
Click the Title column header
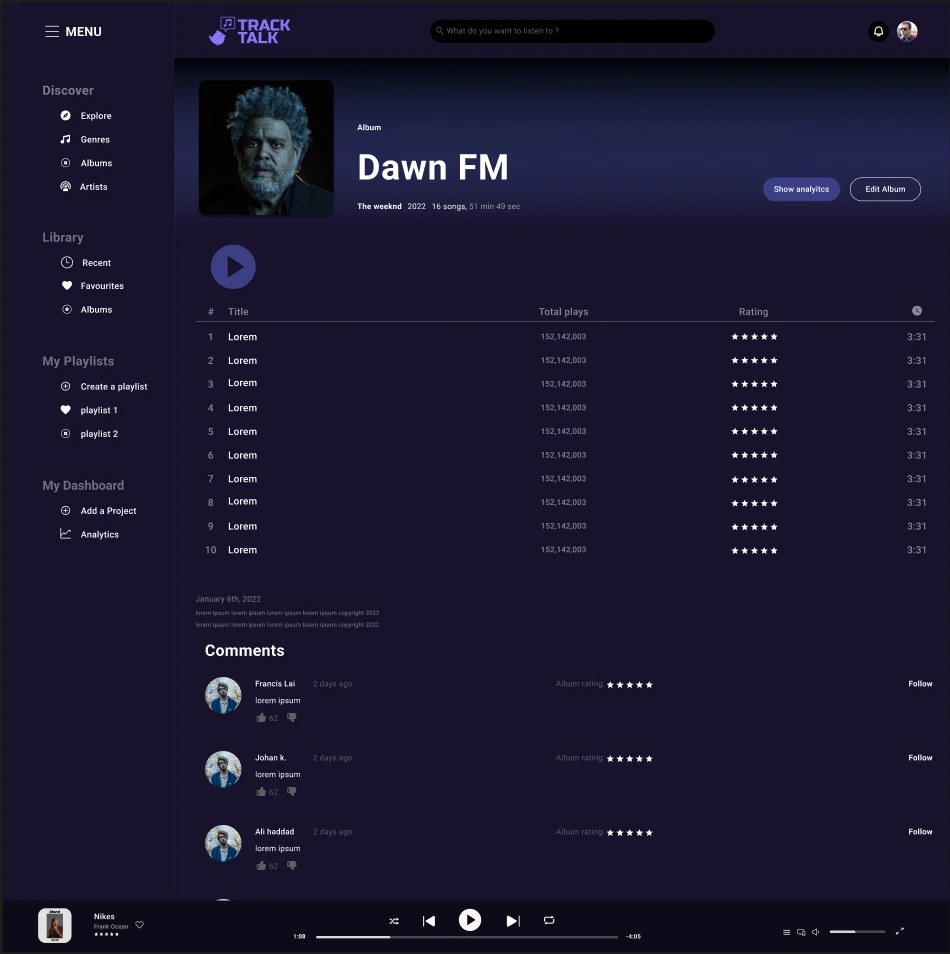238,312
